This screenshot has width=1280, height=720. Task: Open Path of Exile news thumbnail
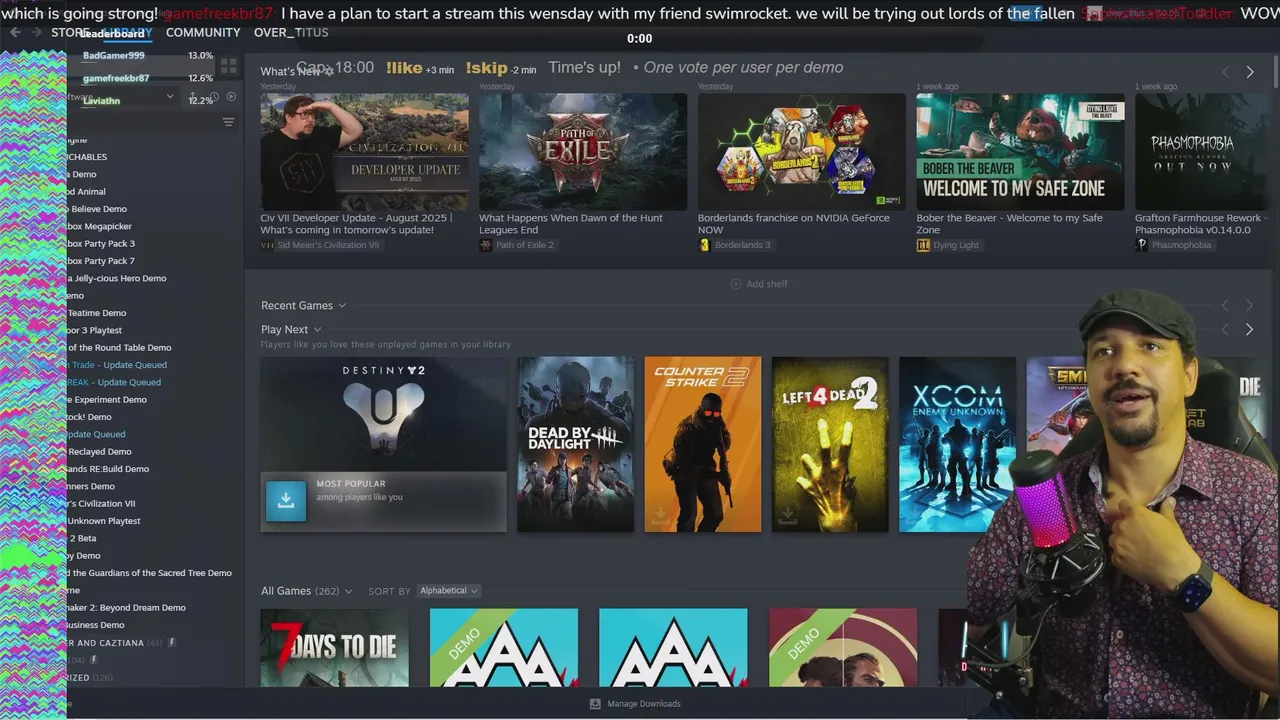point(583,152)
